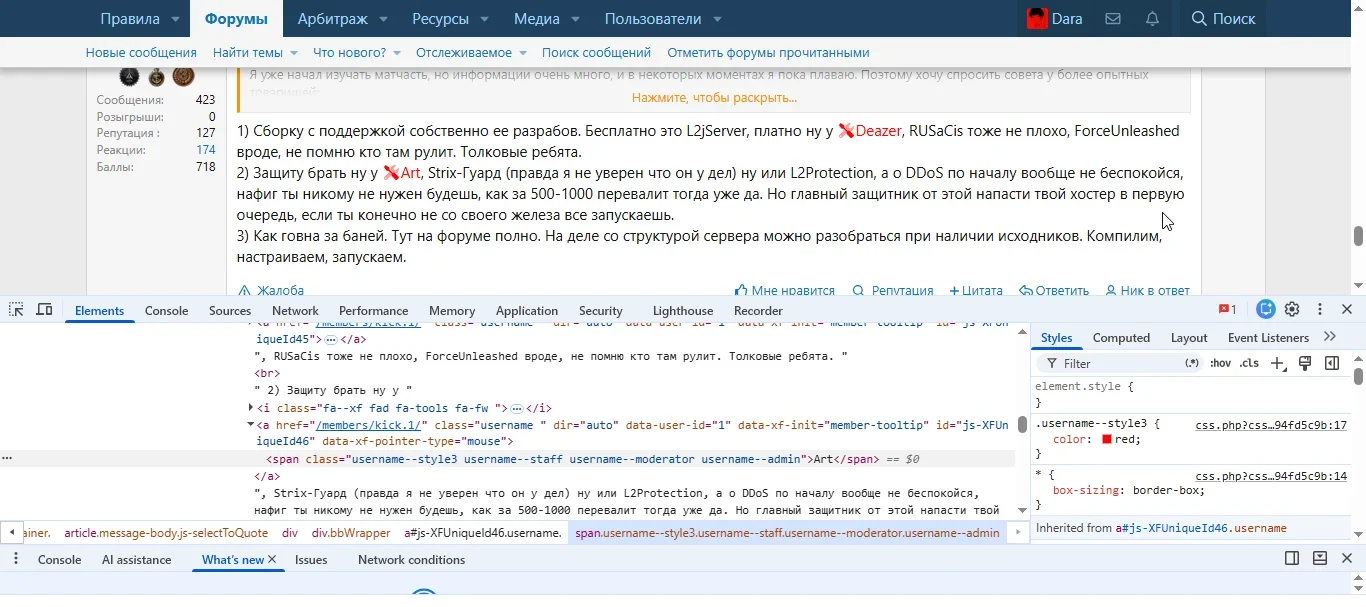This screenshot has width=1366, height=607.
Task: Toggle drawer vertical orientation icon
Action: click(x=1292, y=559)
